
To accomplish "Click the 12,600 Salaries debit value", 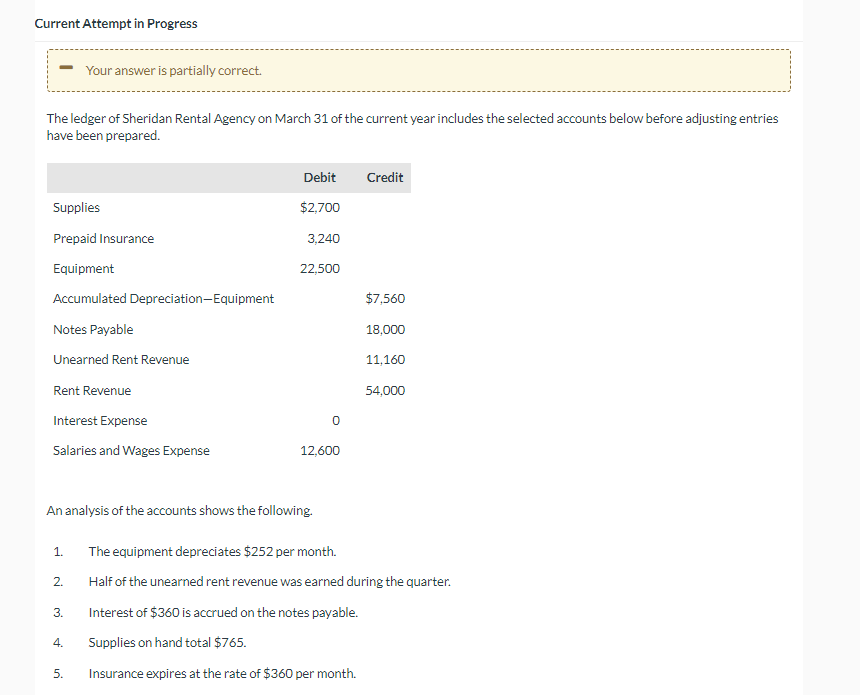I will [x=320, y=451].
